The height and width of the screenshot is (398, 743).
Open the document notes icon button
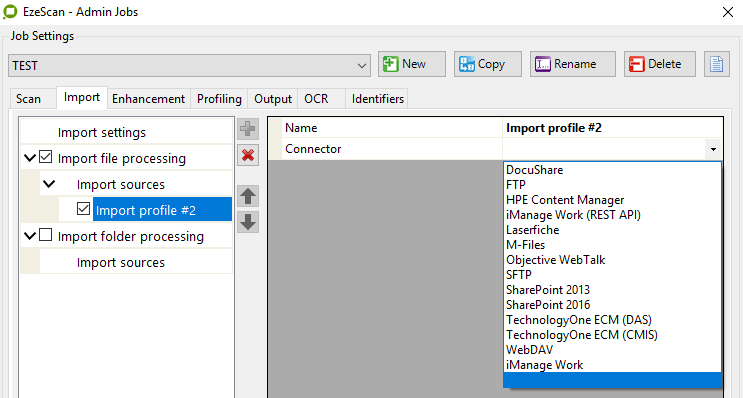pos(716,64)
